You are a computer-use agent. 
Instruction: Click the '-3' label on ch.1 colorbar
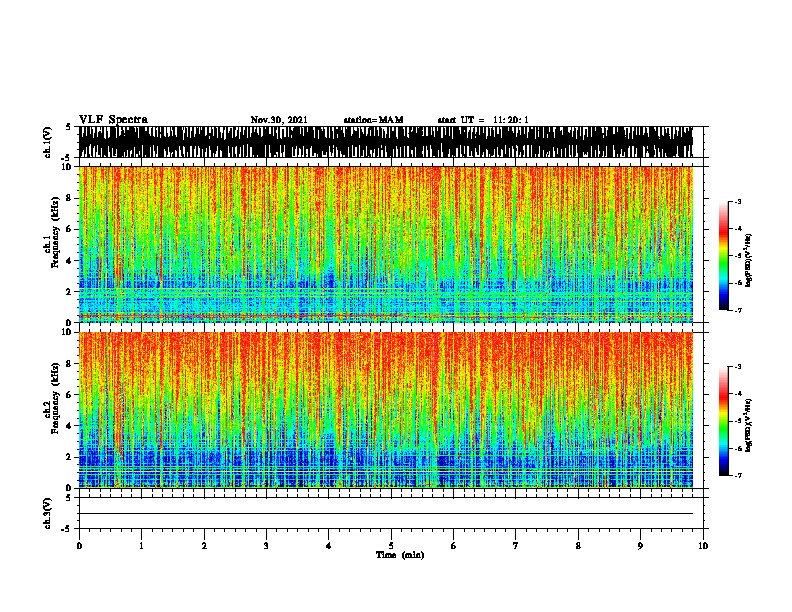pyautogui.click(x=738, y=201)
